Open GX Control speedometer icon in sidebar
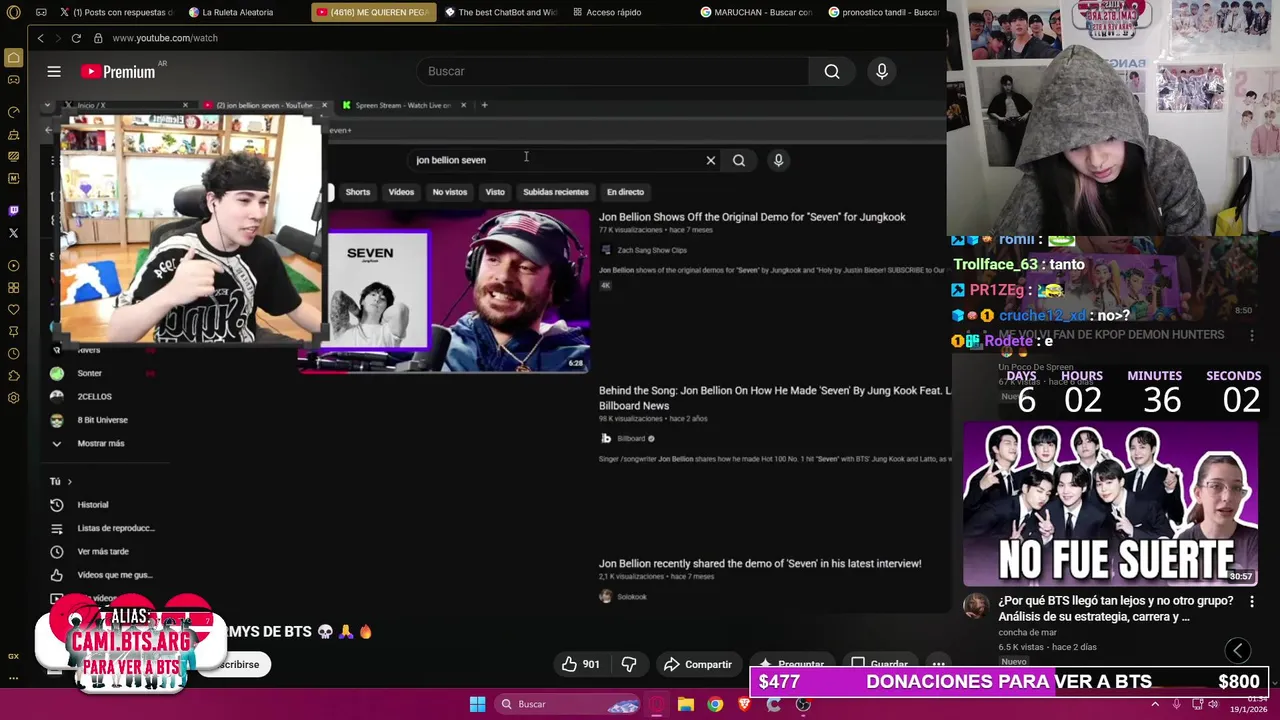 (x=13, y=112)
